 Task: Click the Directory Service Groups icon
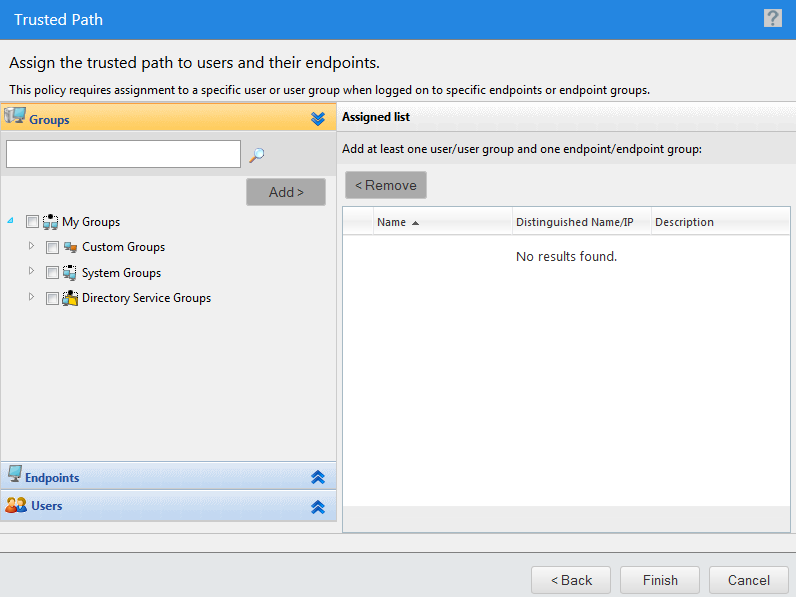70,298
